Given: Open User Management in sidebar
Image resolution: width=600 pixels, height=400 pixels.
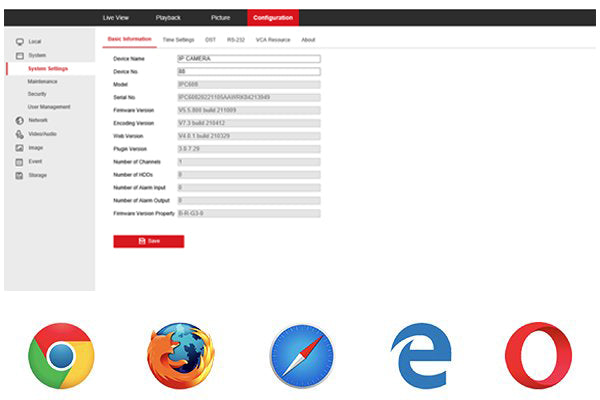Looking at the screenshot, I should [x=48, y=106].
